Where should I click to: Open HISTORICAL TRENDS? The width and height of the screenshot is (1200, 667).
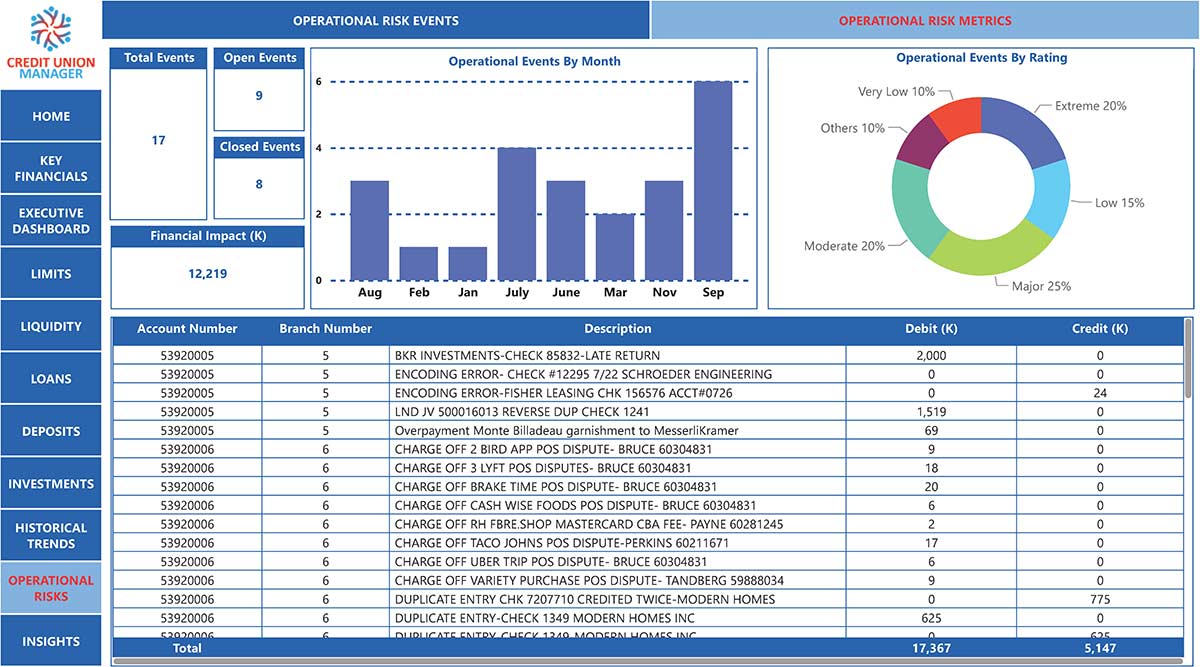[51, 536]
